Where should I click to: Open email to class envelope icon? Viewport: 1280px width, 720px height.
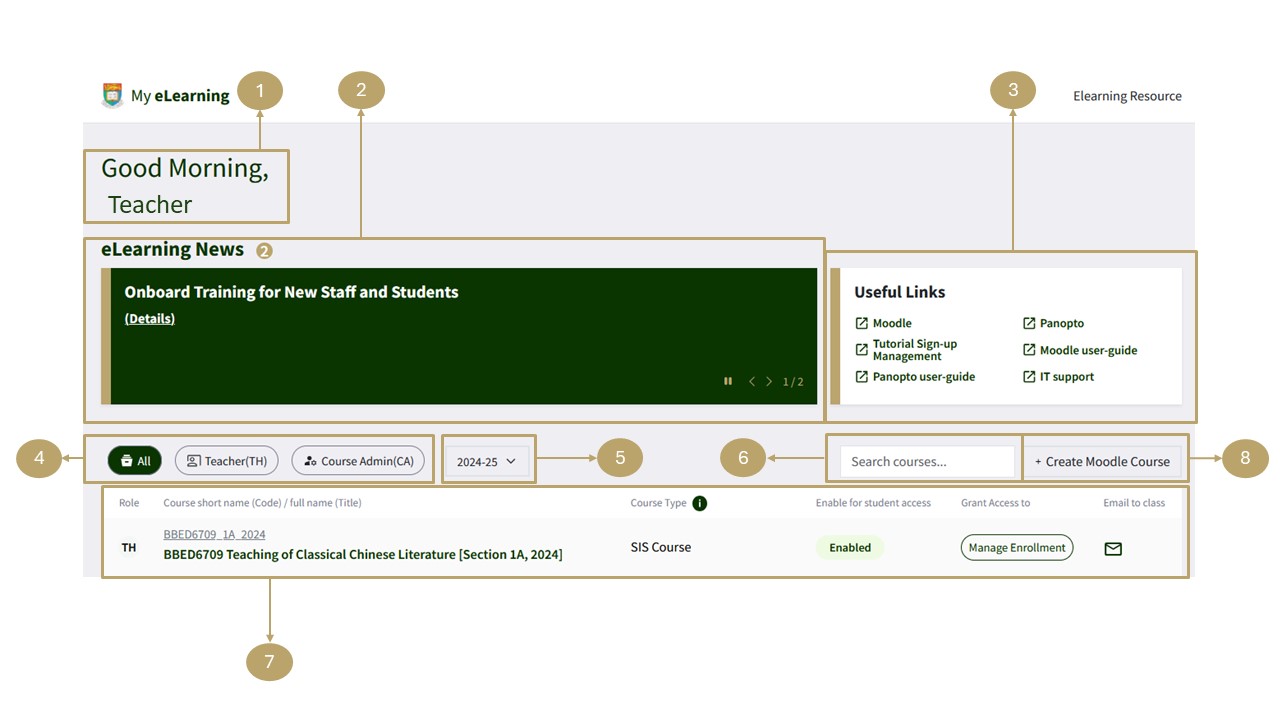pyautogui.click(x=1113, y=548)
